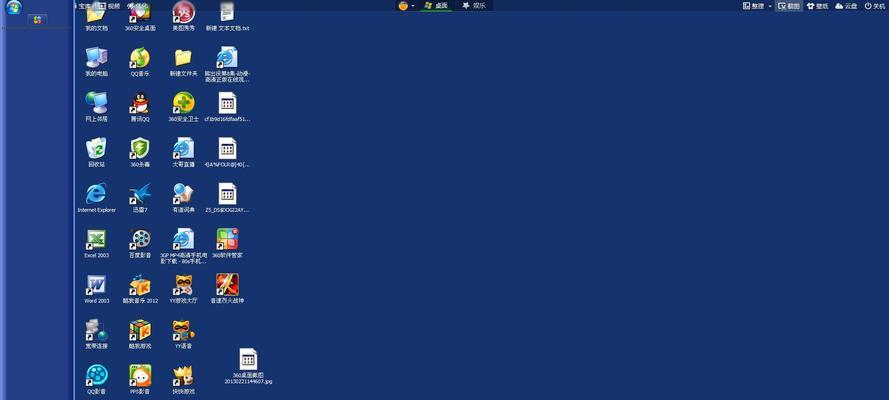Click the 关机 shutdown button

pos(874,6)
